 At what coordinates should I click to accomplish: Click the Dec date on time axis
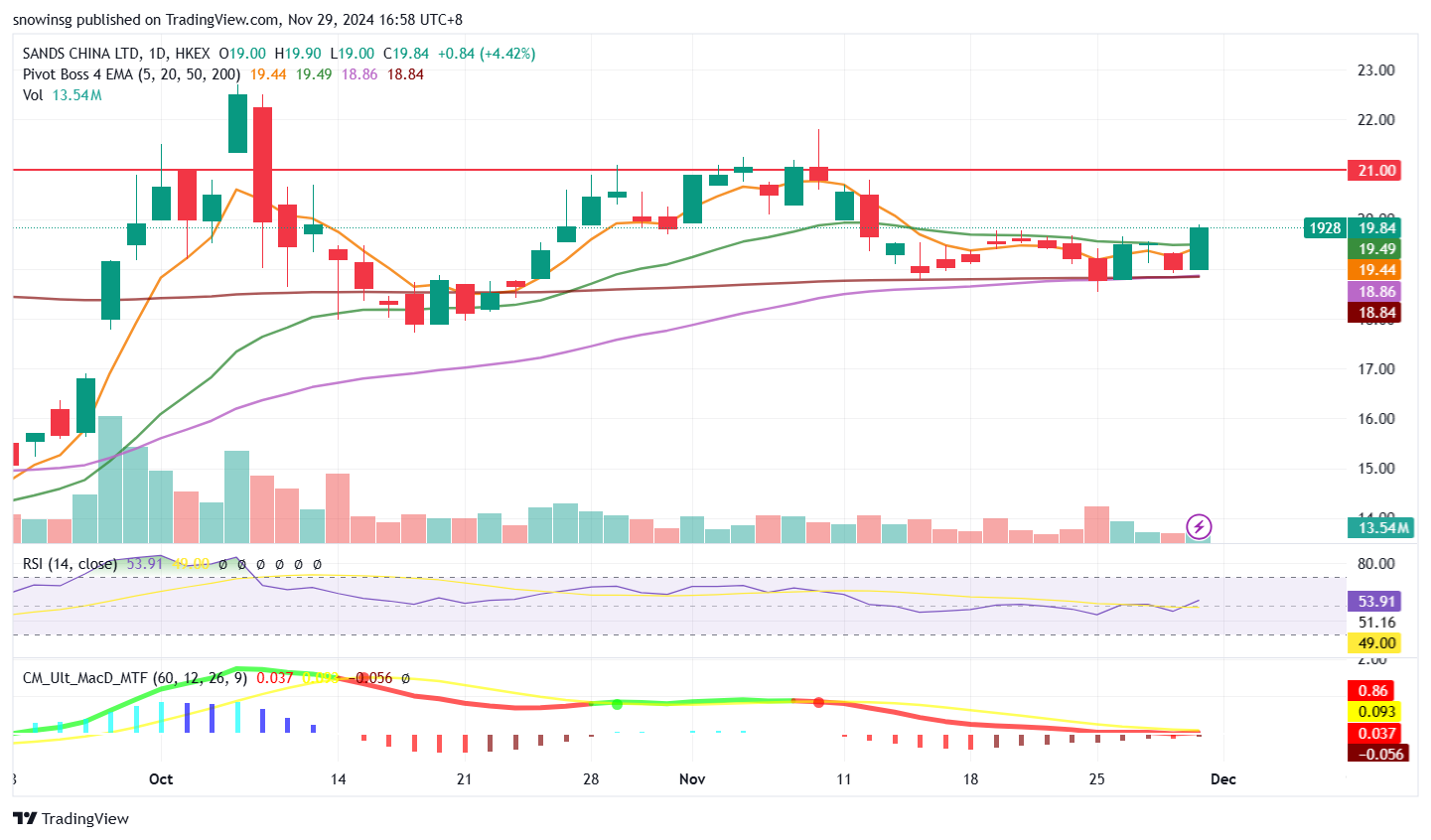1223,779
